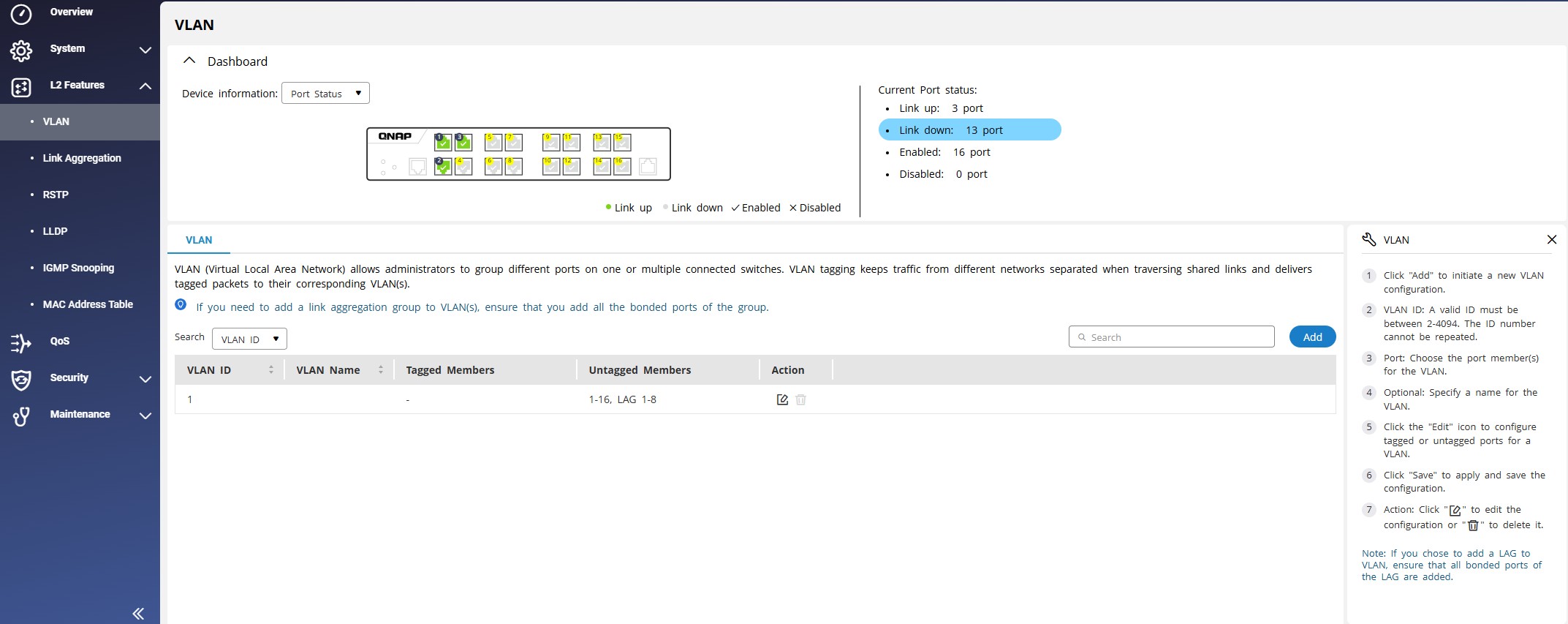The height and width of the screenshot is (624, 1568).
Task: Select port 1 on the switch diagram
Action: point(443,142)
